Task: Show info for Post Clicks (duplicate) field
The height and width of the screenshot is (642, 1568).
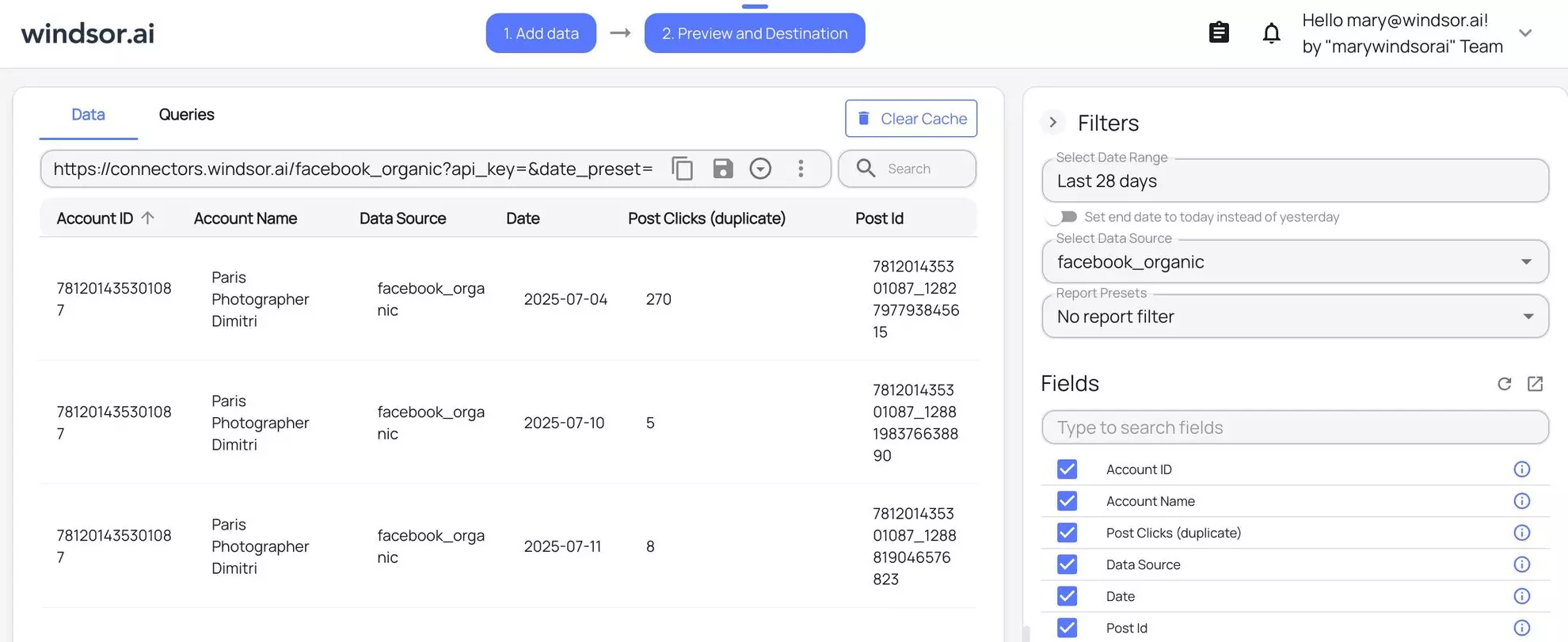Action: point(1521,533)
